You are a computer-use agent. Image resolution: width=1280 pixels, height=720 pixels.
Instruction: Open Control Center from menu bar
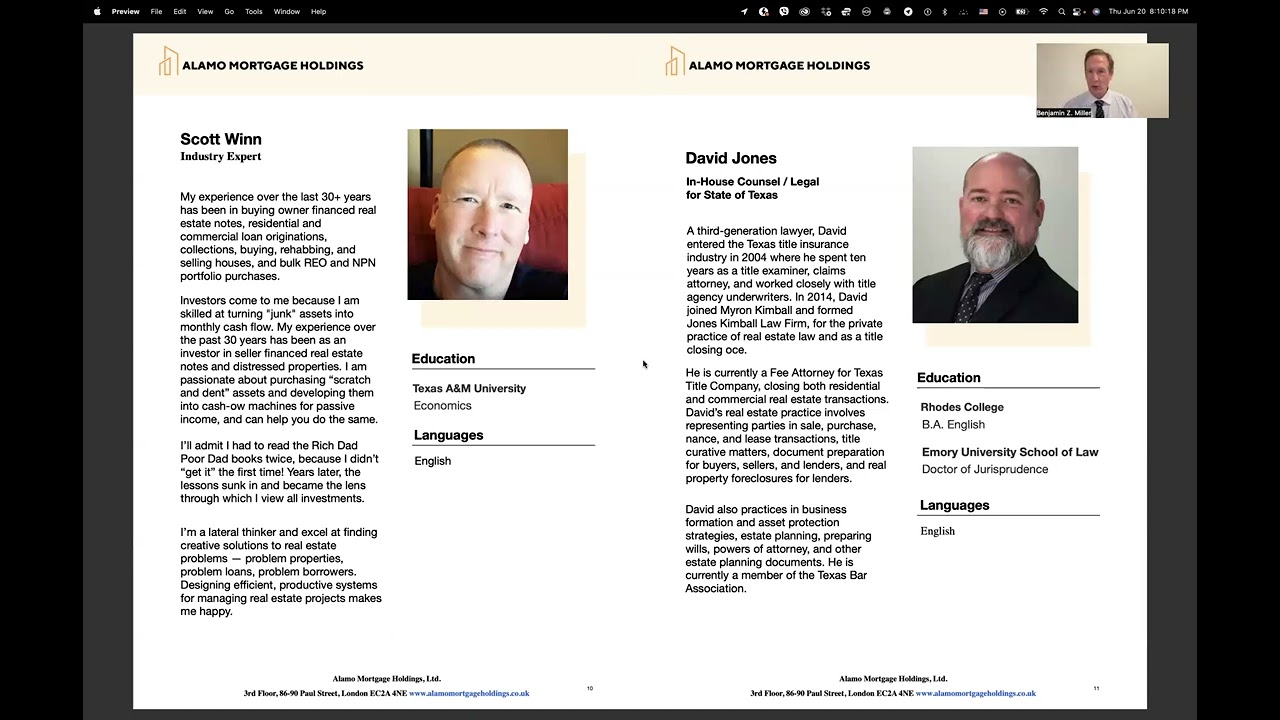pos(1079,11)
